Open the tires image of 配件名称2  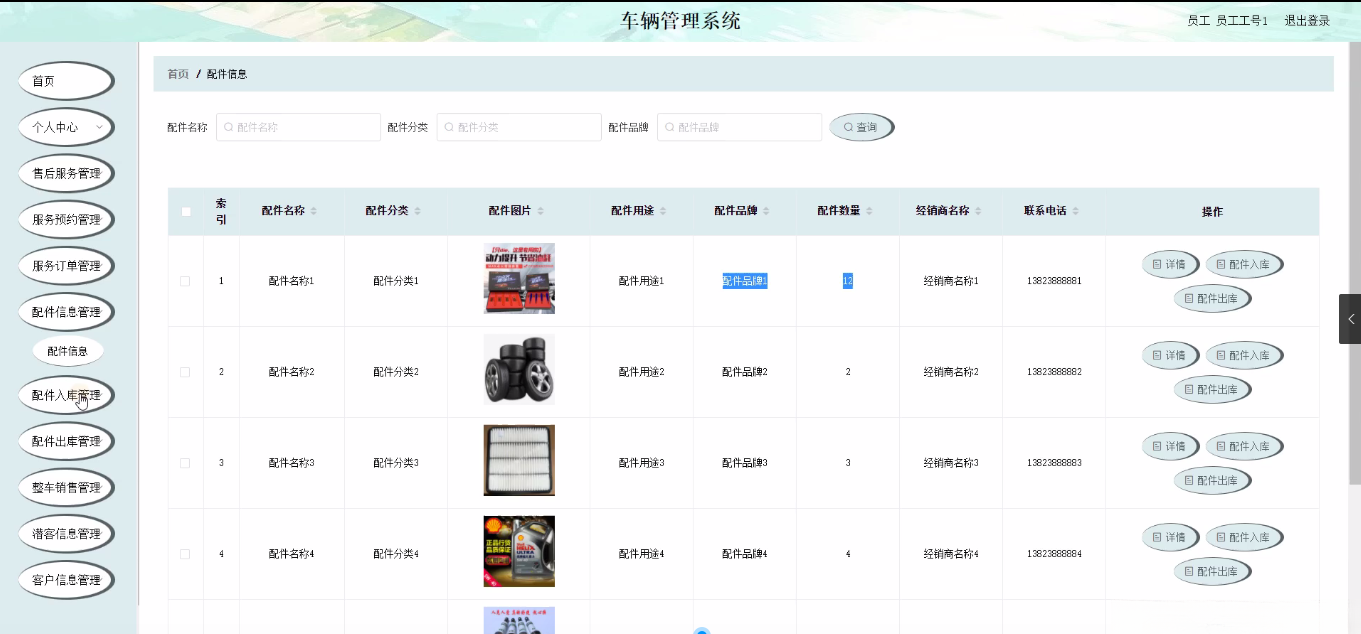coord(519,369)
